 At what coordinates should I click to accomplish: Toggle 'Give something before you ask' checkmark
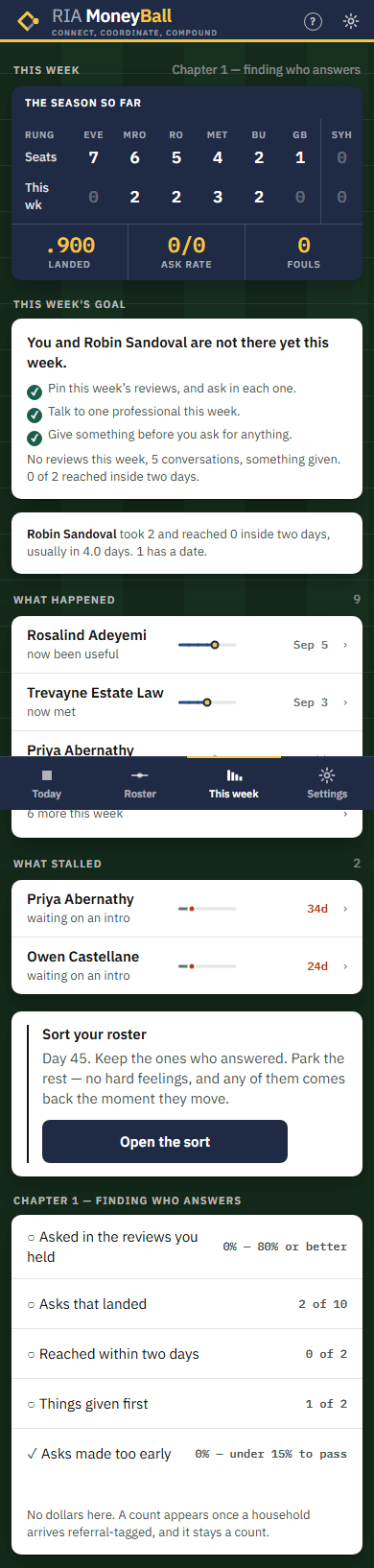(35, 437)
